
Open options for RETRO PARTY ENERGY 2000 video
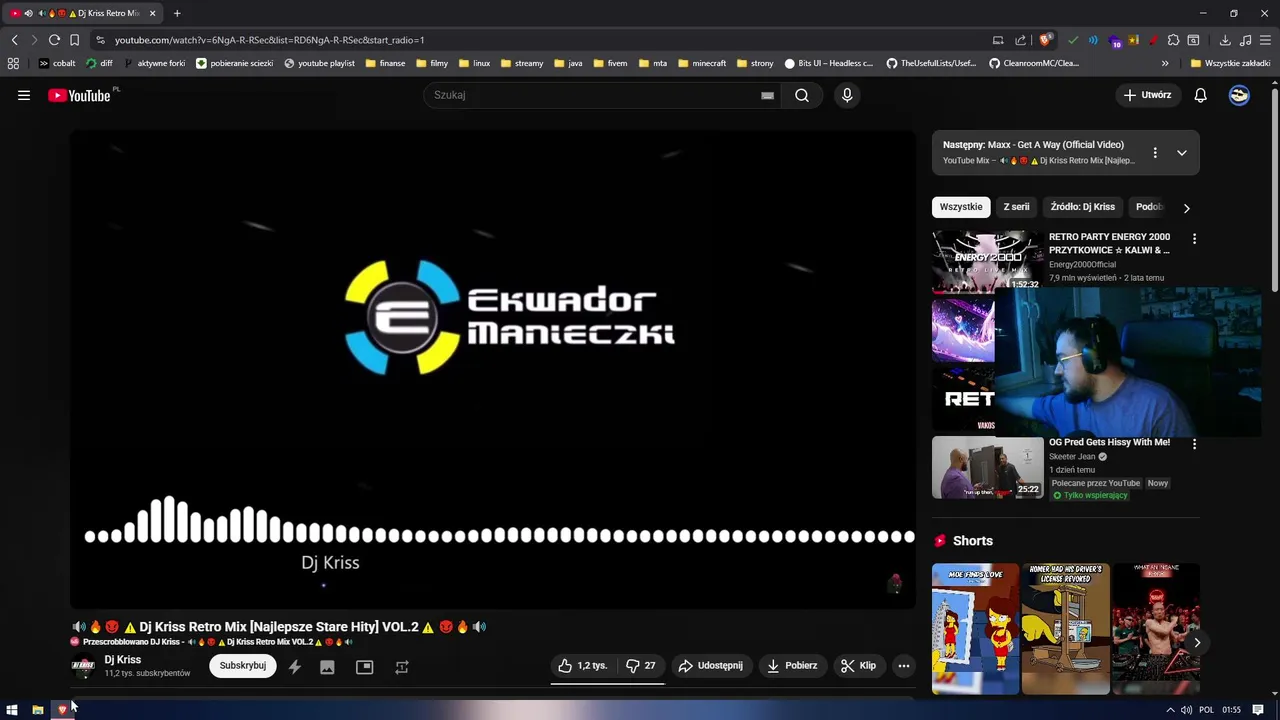(1194, 239)
